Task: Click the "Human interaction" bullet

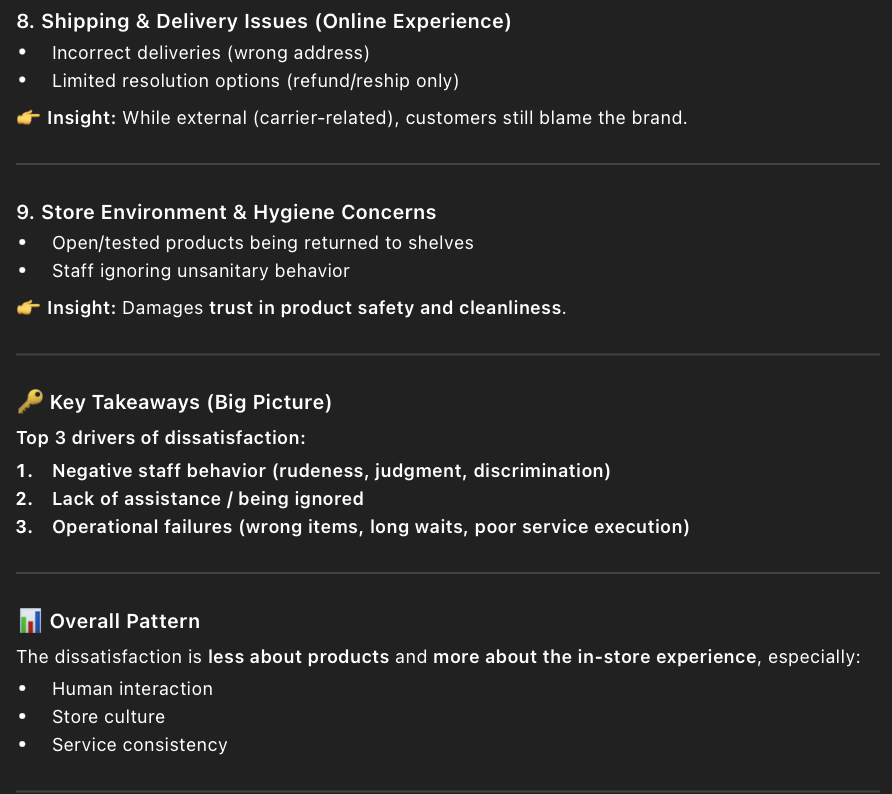Action: pos(132,689)
